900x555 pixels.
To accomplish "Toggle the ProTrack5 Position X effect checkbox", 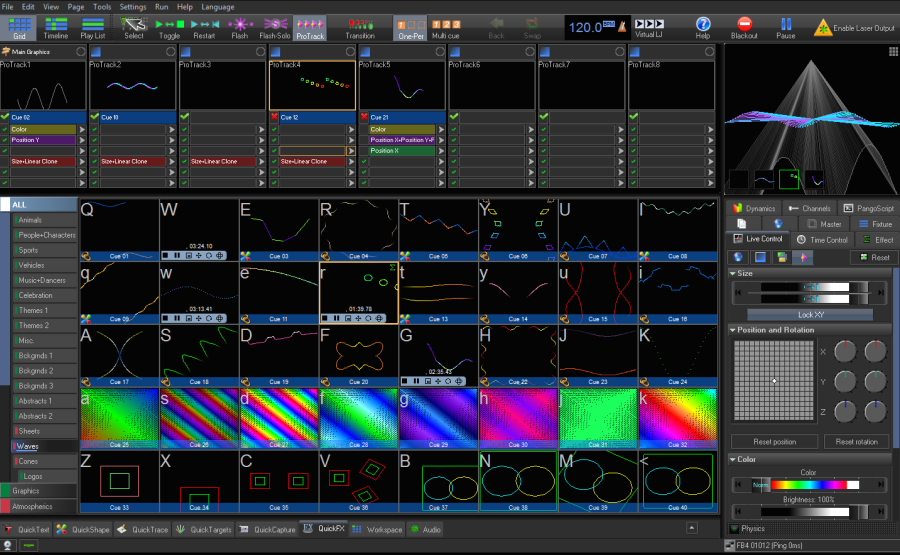I will 365,151.
